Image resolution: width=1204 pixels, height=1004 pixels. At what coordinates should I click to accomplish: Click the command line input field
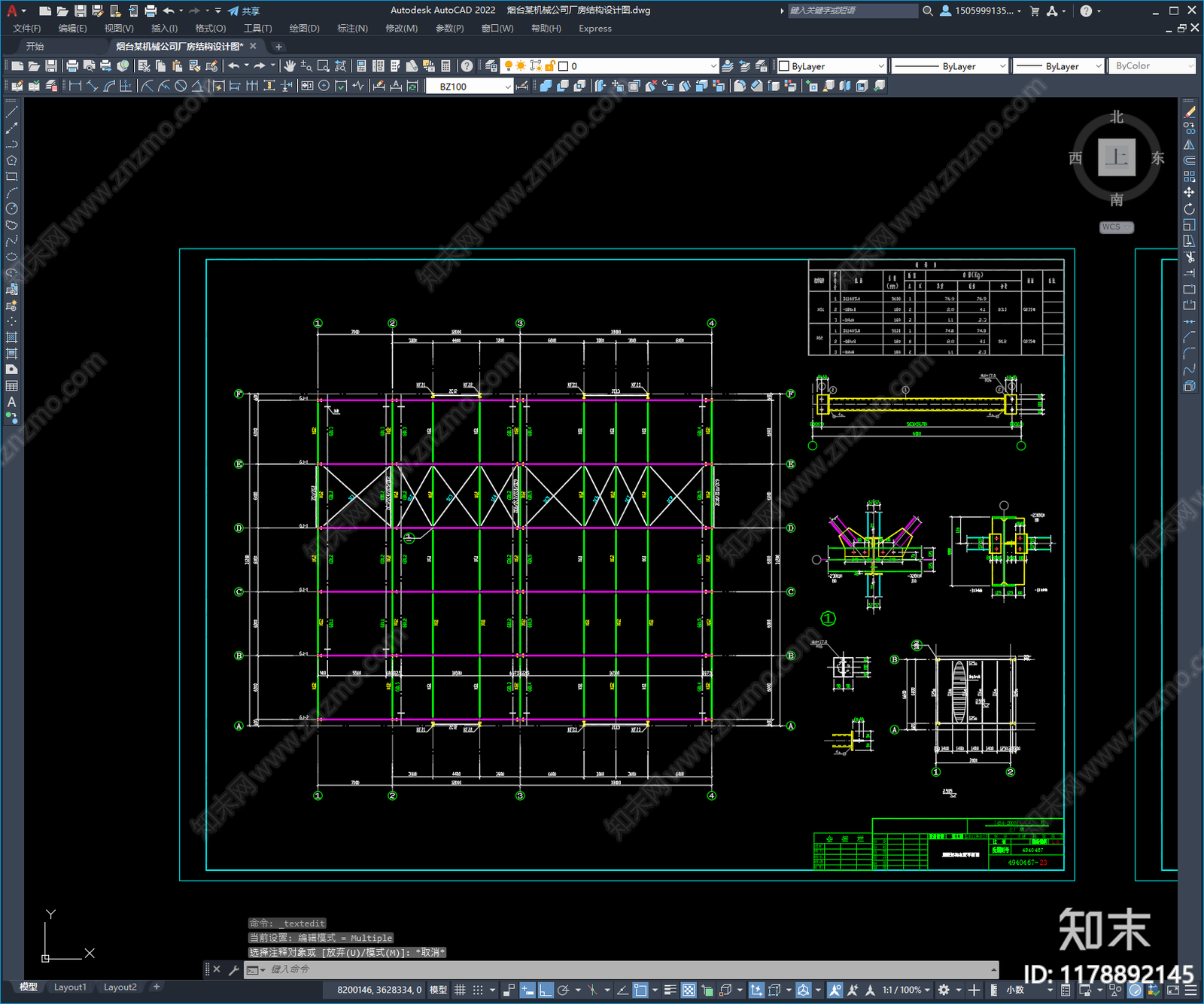(x=628, y=969)
